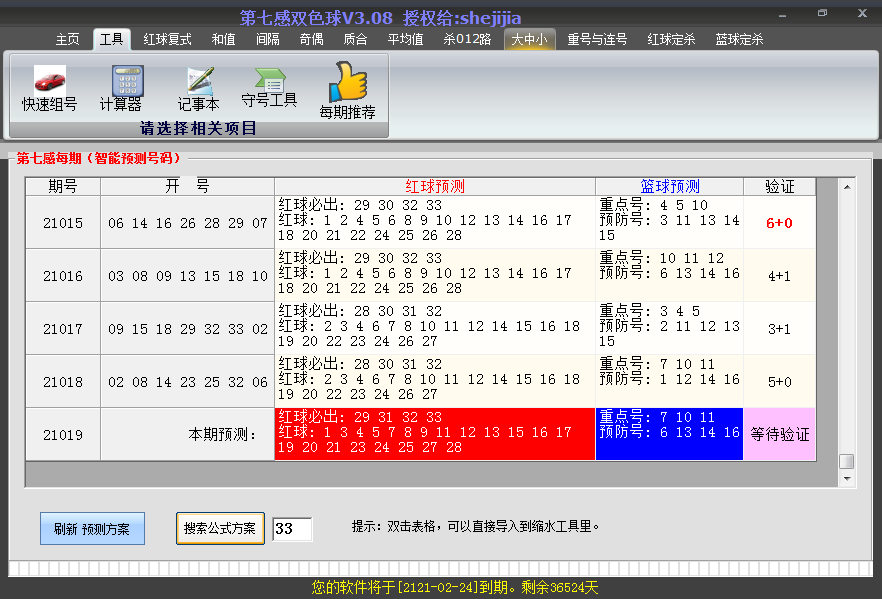The image size is (882, 599).
Task: Select blue ball prediction 重点号 3 4 5
Action: (x=669, y=328)
